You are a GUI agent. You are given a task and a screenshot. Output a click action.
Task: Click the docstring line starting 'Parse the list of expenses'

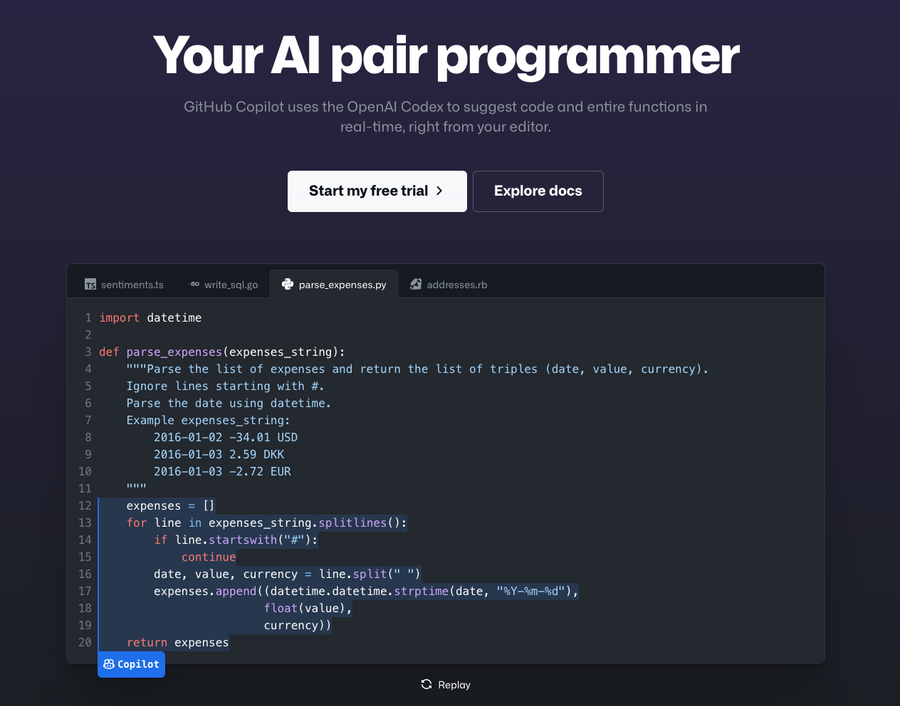click(x=417, y=368)
